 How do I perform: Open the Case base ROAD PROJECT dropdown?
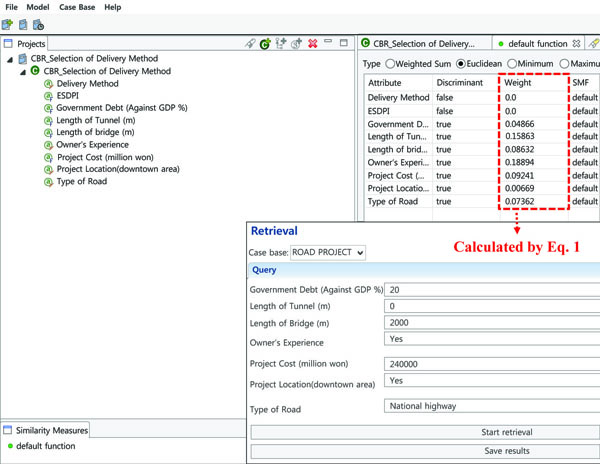pyautogui.click(x=328, y=252)
